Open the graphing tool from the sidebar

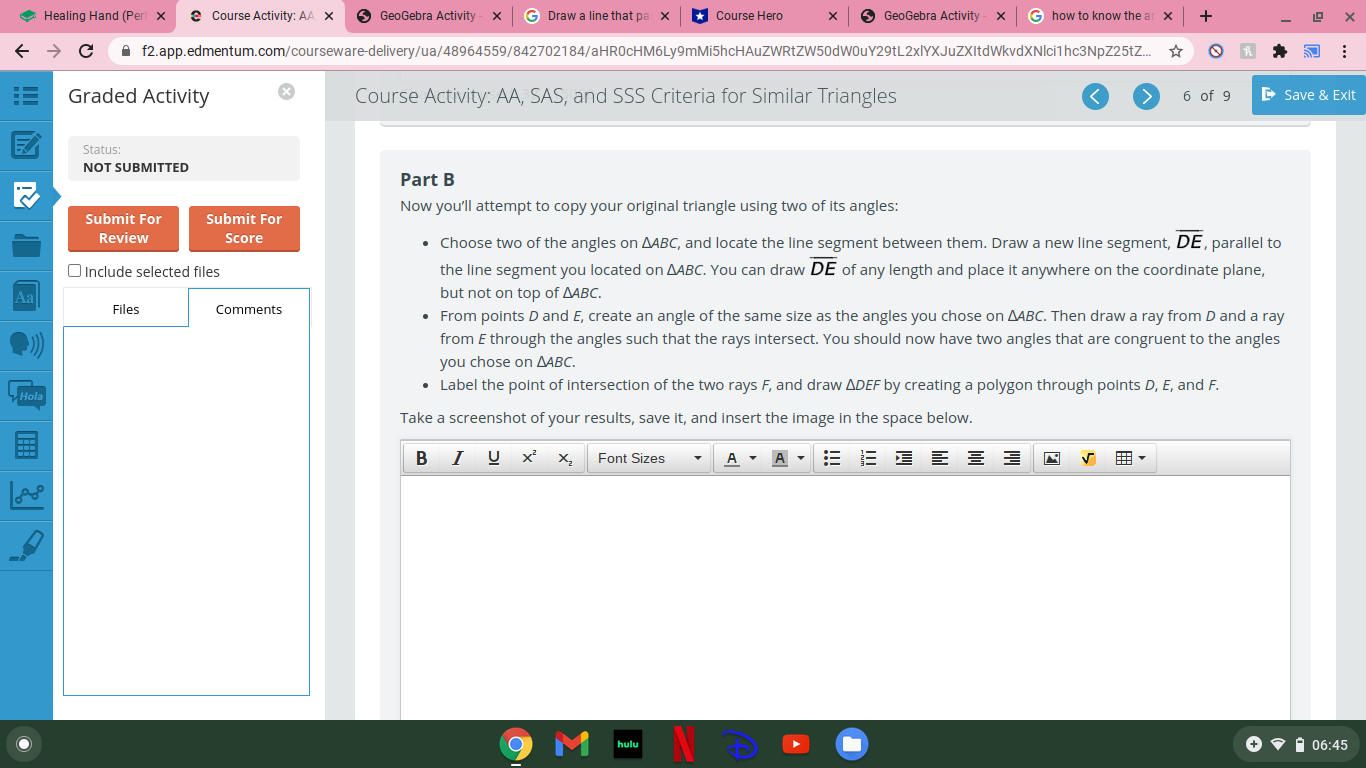(x=26, y=495)
